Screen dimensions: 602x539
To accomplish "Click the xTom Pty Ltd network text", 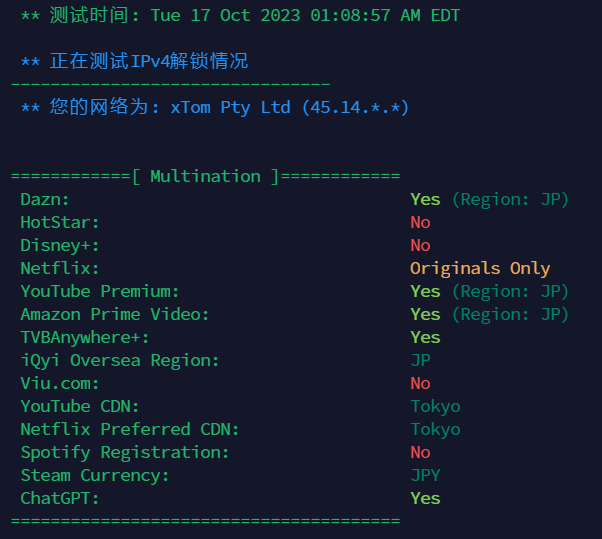I will coord(230,107).
